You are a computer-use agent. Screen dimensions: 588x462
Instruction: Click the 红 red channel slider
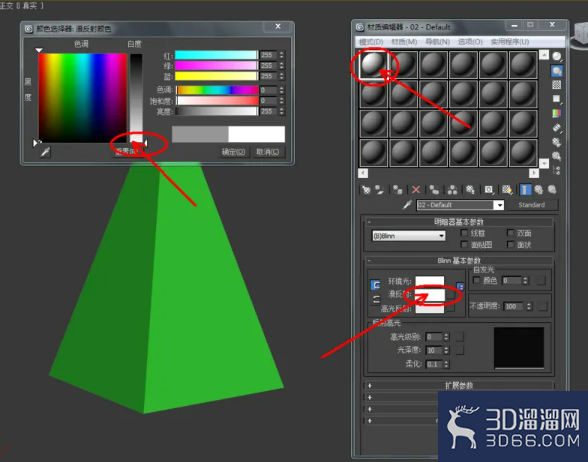click(216, 55)
